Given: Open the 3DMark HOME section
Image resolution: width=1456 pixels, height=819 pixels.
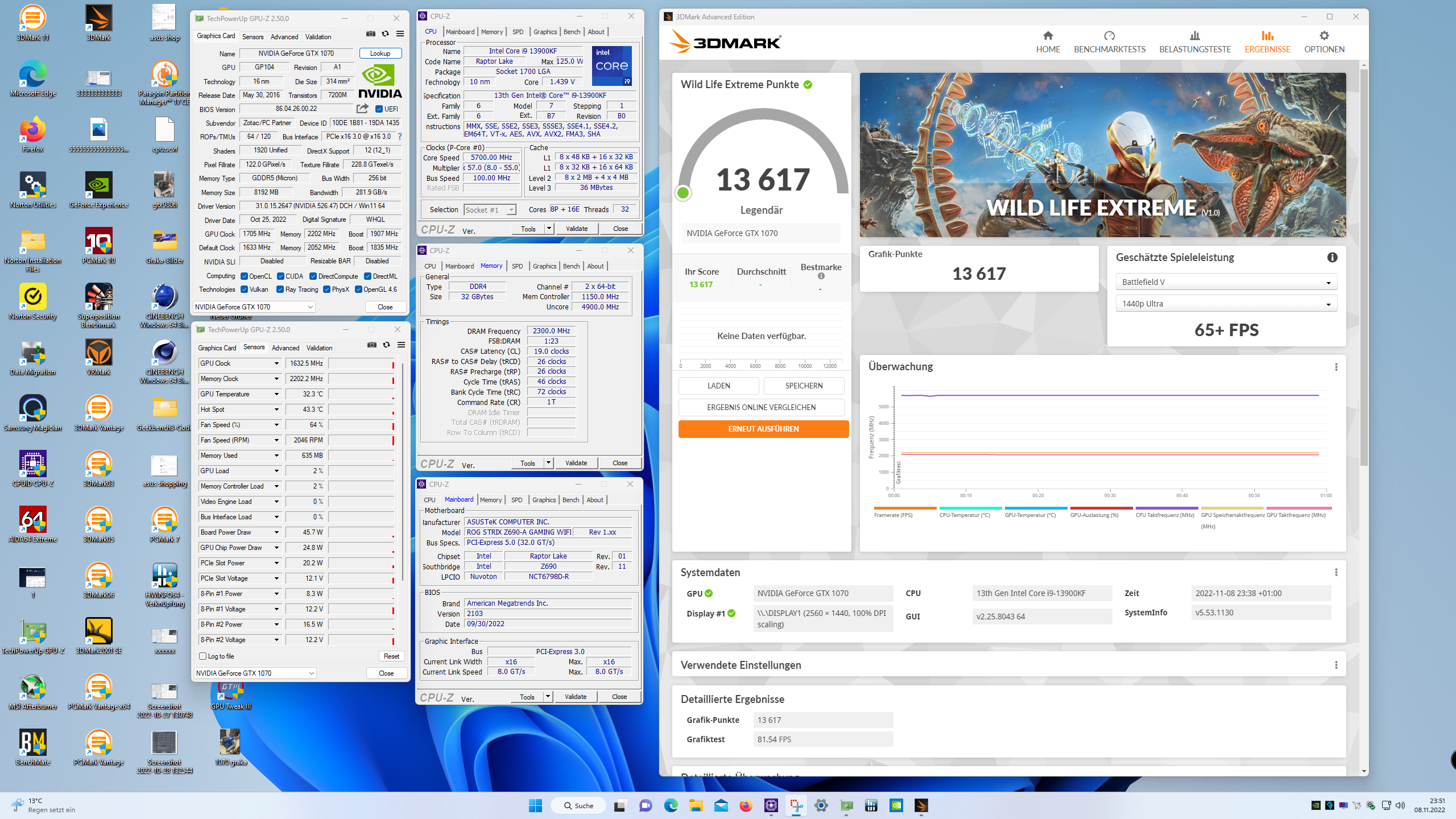Looking at the screenshot, I should coord(1048,43).
